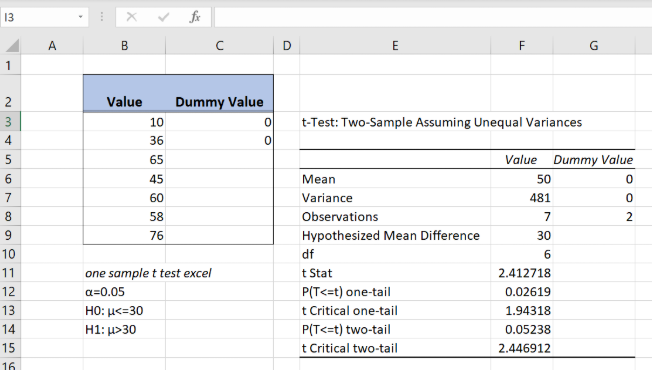The image size is (652, 370).
Task: Select cell containing 76
Action: (x=124, y=235)
